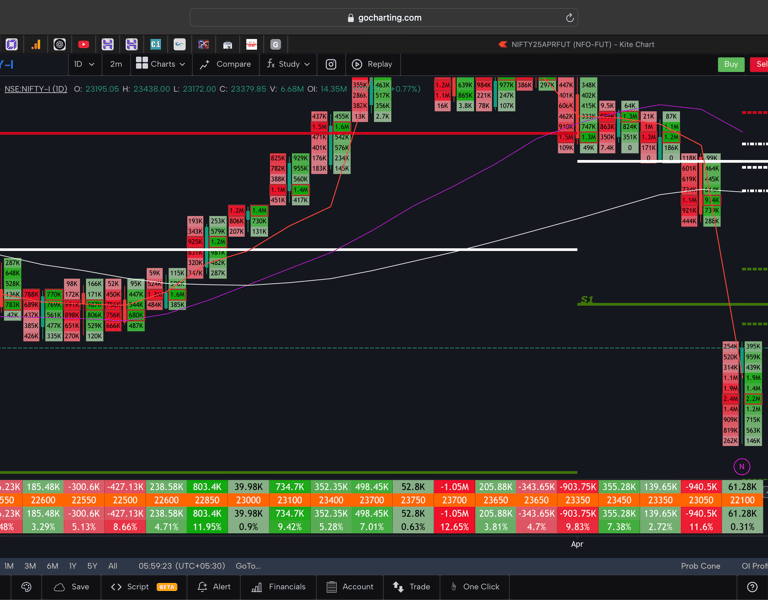Open the gray G bookmark icon
This screenshot has height=600, width=768.
[x=276, y=45]
